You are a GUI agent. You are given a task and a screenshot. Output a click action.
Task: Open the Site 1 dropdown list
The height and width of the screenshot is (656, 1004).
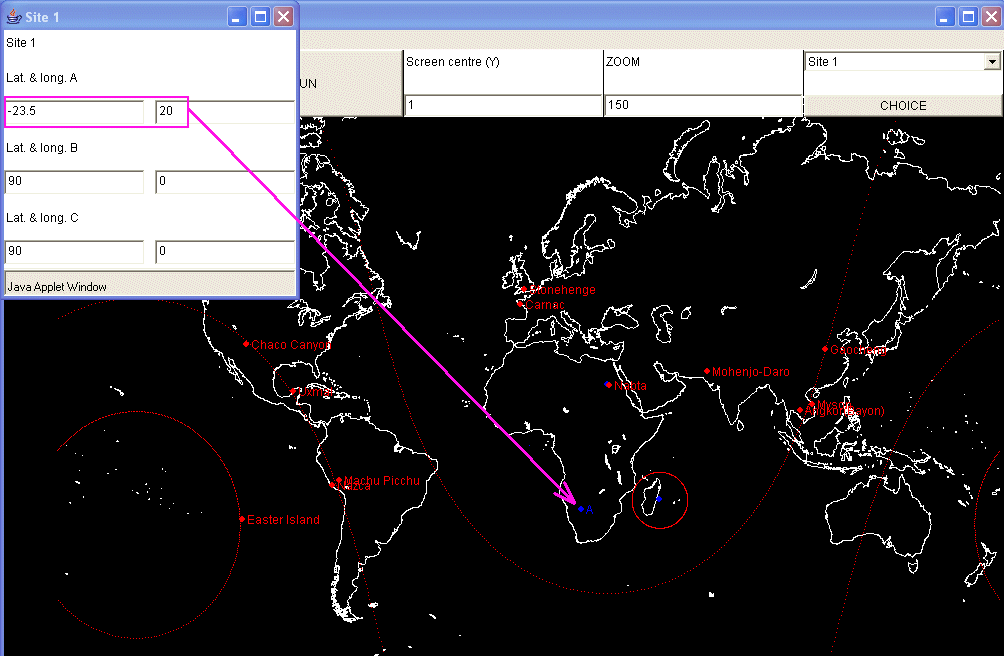pyautogui.click(x=992, y=62)
